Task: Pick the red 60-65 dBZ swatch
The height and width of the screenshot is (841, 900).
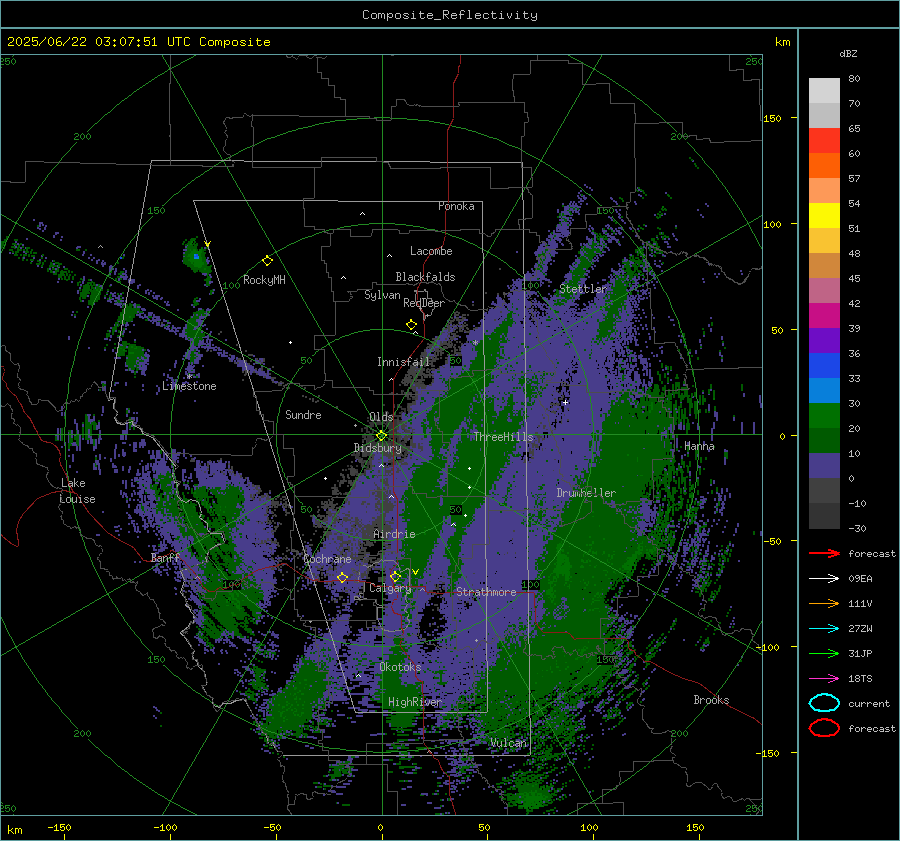Action: click(x=824, y=141)
